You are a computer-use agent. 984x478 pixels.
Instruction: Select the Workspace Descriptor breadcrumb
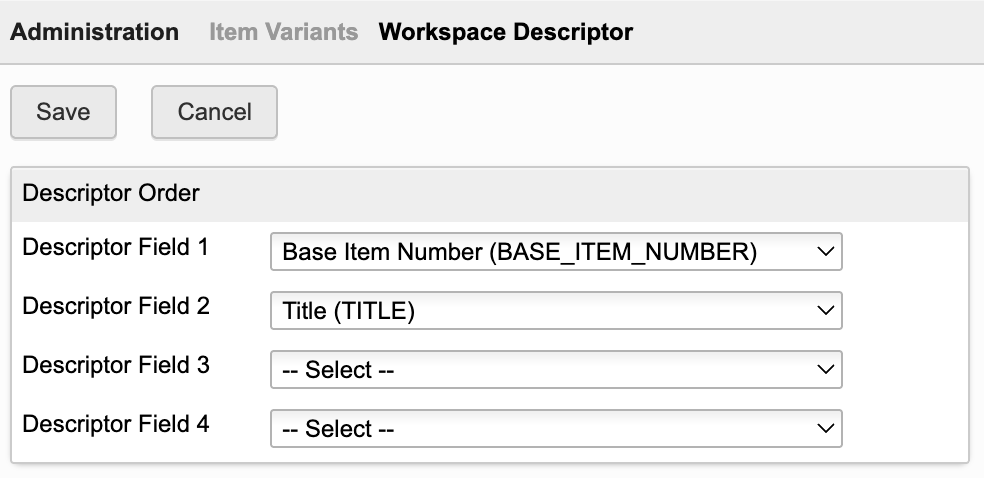click(x=505, y=32)
